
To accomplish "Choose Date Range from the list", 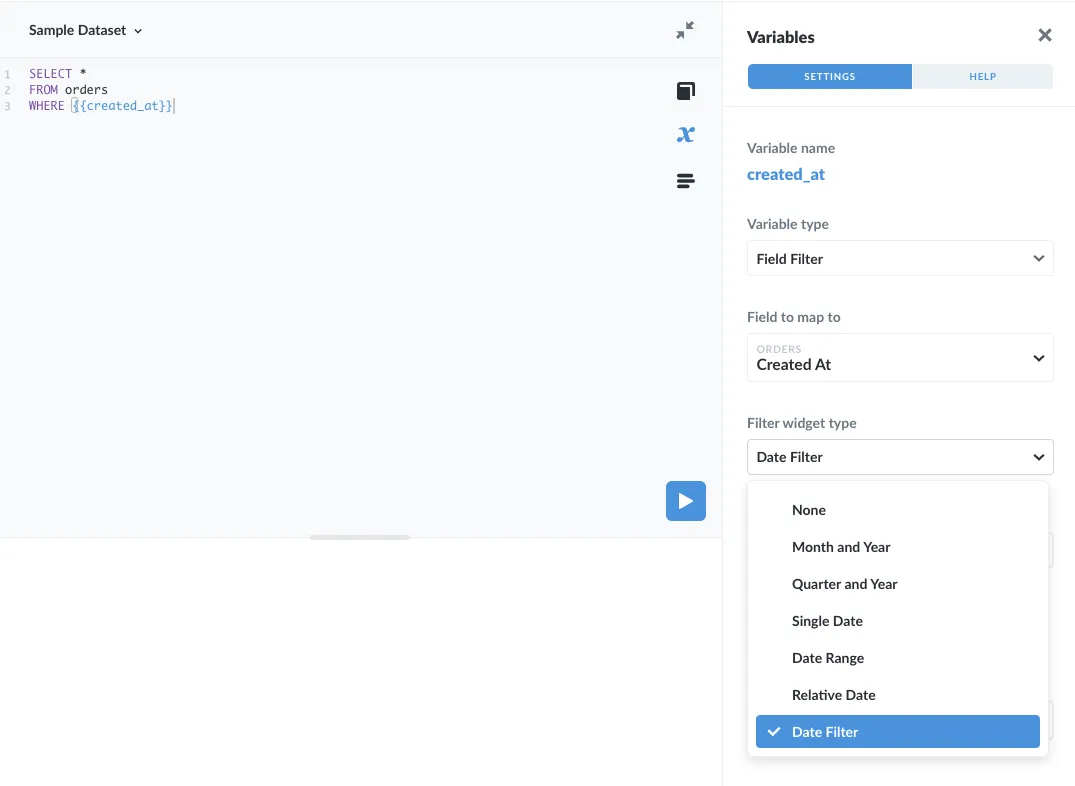I will click(828, 657).
